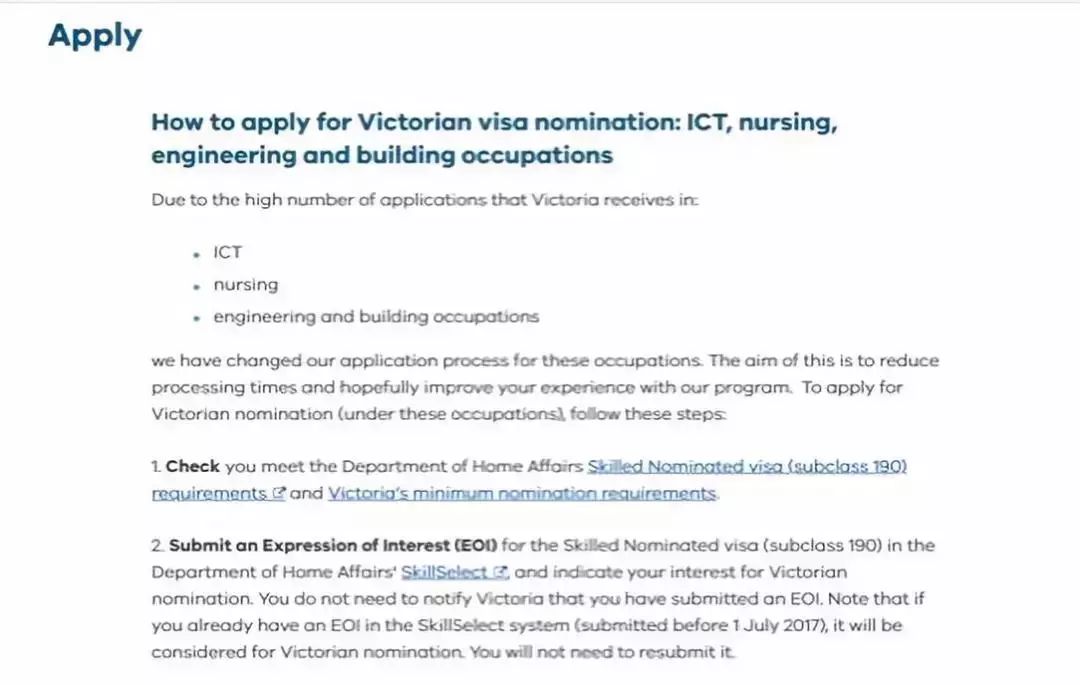Viewport: 1080px width, 685px height.
Task: Click the step number "2." marker
Action: coord(158,546)
